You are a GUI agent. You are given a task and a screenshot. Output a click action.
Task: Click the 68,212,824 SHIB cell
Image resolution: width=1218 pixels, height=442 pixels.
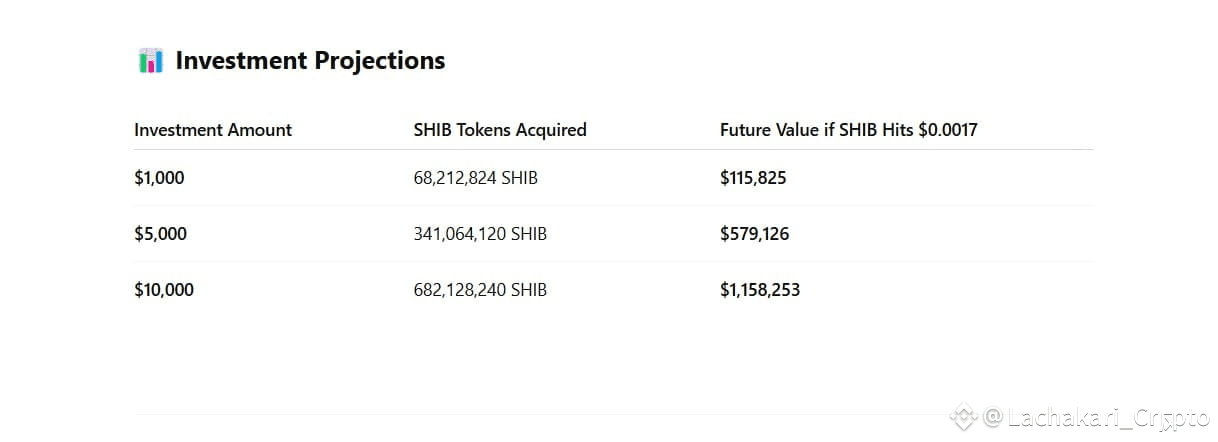pos(475,178)
